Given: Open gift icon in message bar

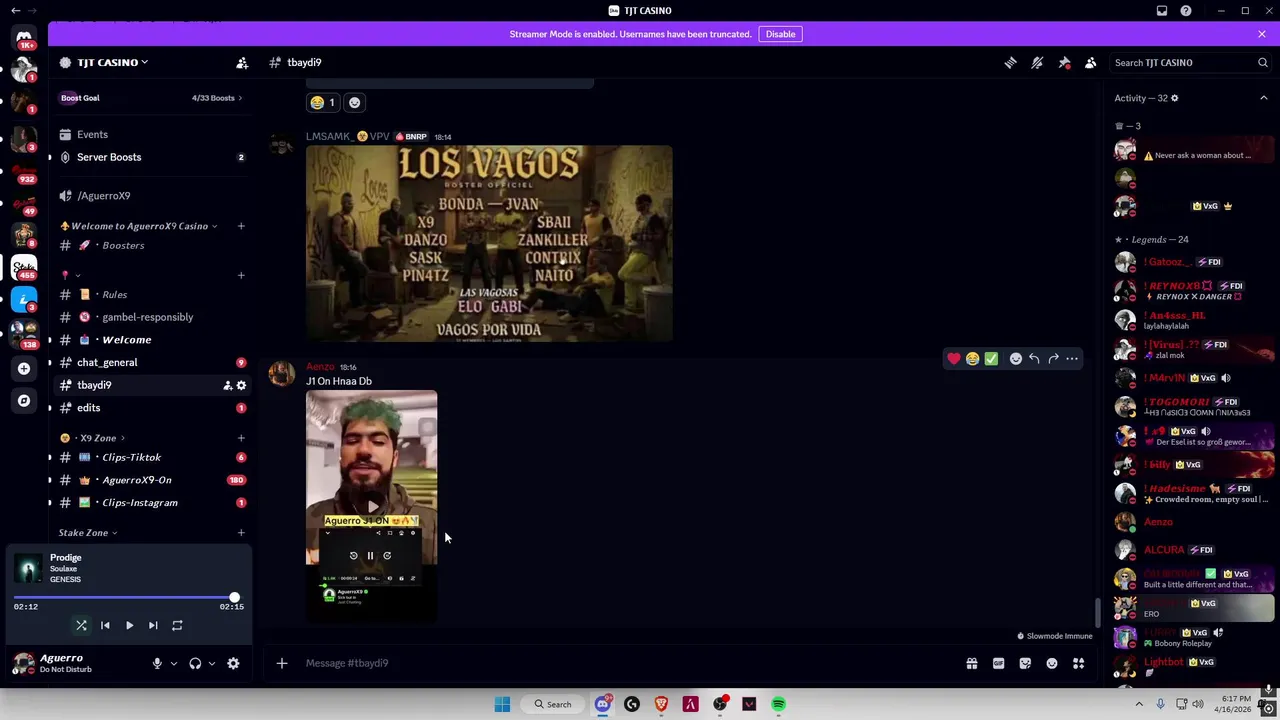Looking at the screenshot, I should pos(971,663).
